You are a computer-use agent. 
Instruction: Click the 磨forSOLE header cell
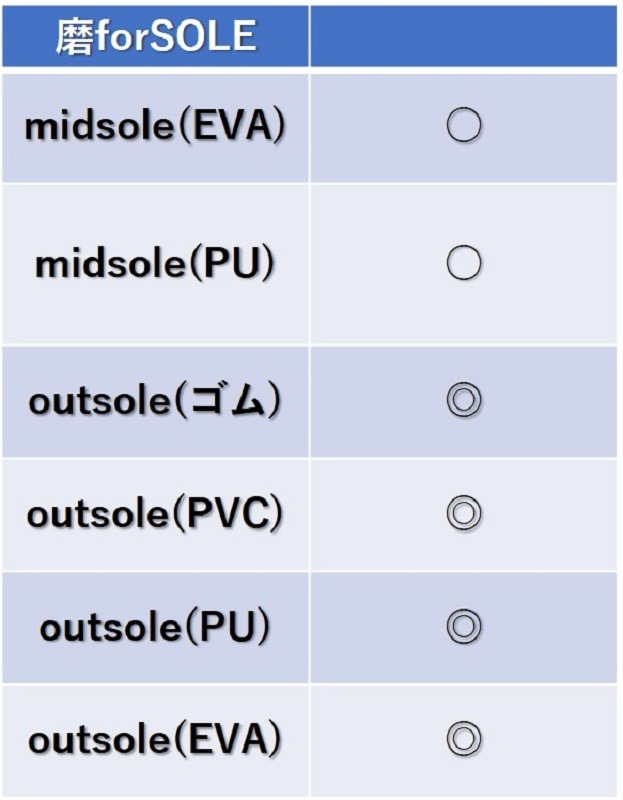(x=155, y=36)
